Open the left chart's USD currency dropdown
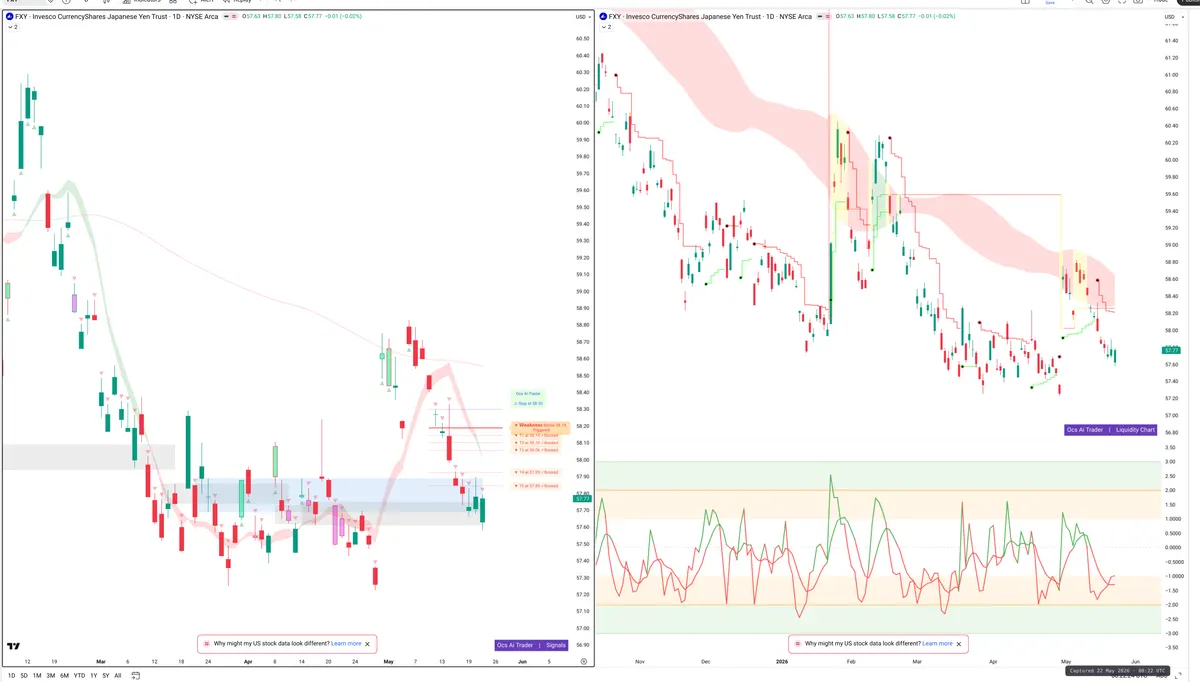 581,17
